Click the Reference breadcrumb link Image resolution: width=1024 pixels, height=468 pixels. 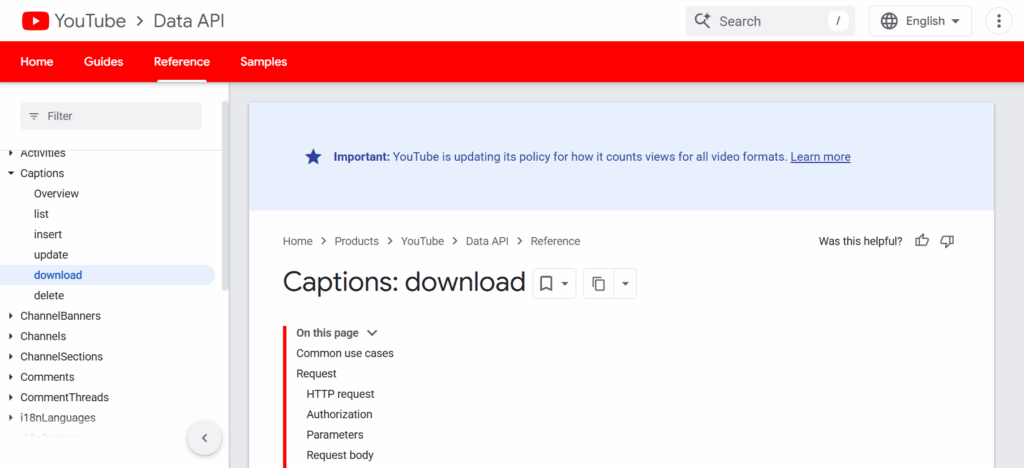tap(555, 241)
